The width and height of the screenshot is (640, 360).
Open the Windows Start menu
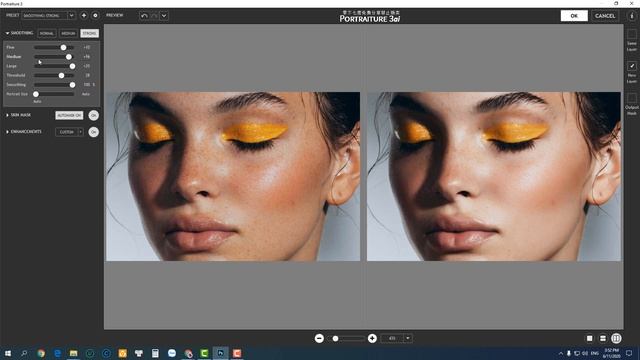click(8, 353)
